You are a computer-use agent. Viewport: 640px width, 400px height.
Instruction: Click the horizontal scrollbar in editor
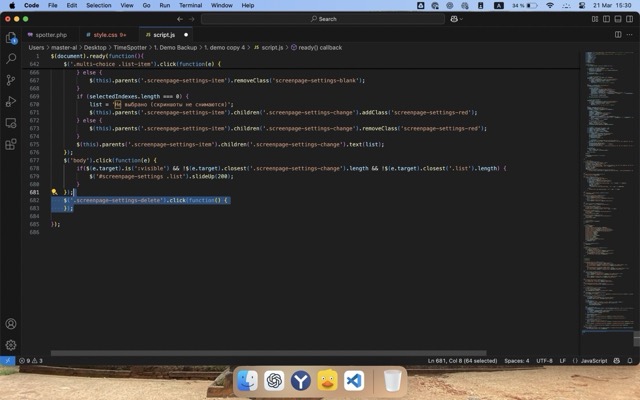point(268,352)
